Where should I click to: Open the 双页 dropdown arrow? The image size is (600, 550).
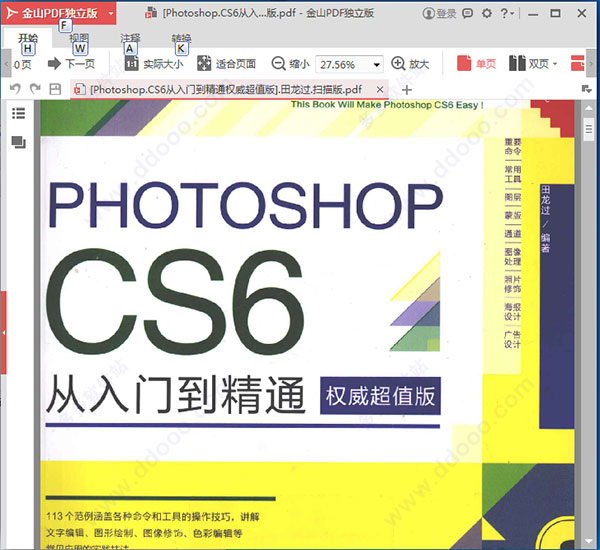tap(555, 64)
